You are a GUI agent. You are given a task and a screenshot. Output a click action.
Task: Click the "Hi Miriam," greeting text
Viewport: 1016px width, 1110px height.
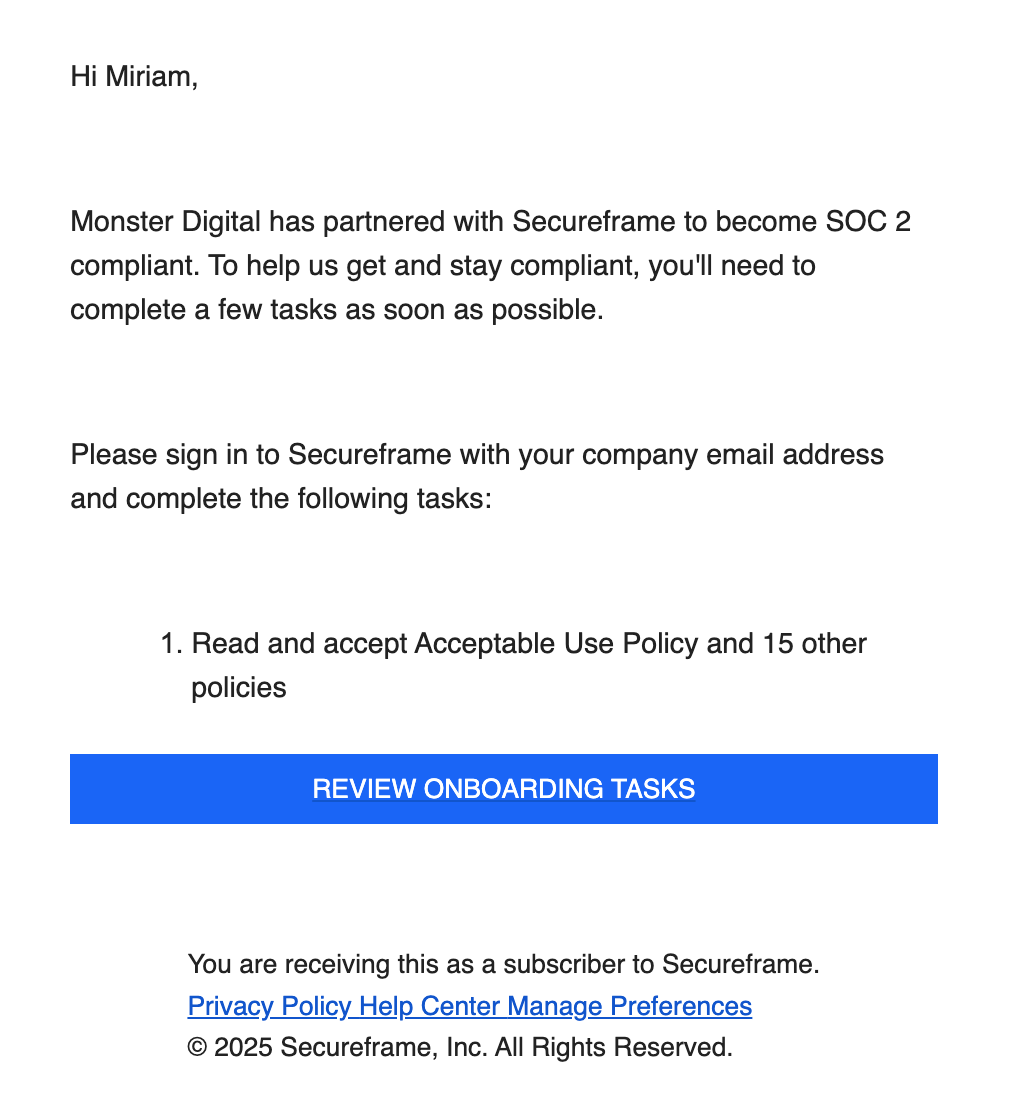click(134, 76)
